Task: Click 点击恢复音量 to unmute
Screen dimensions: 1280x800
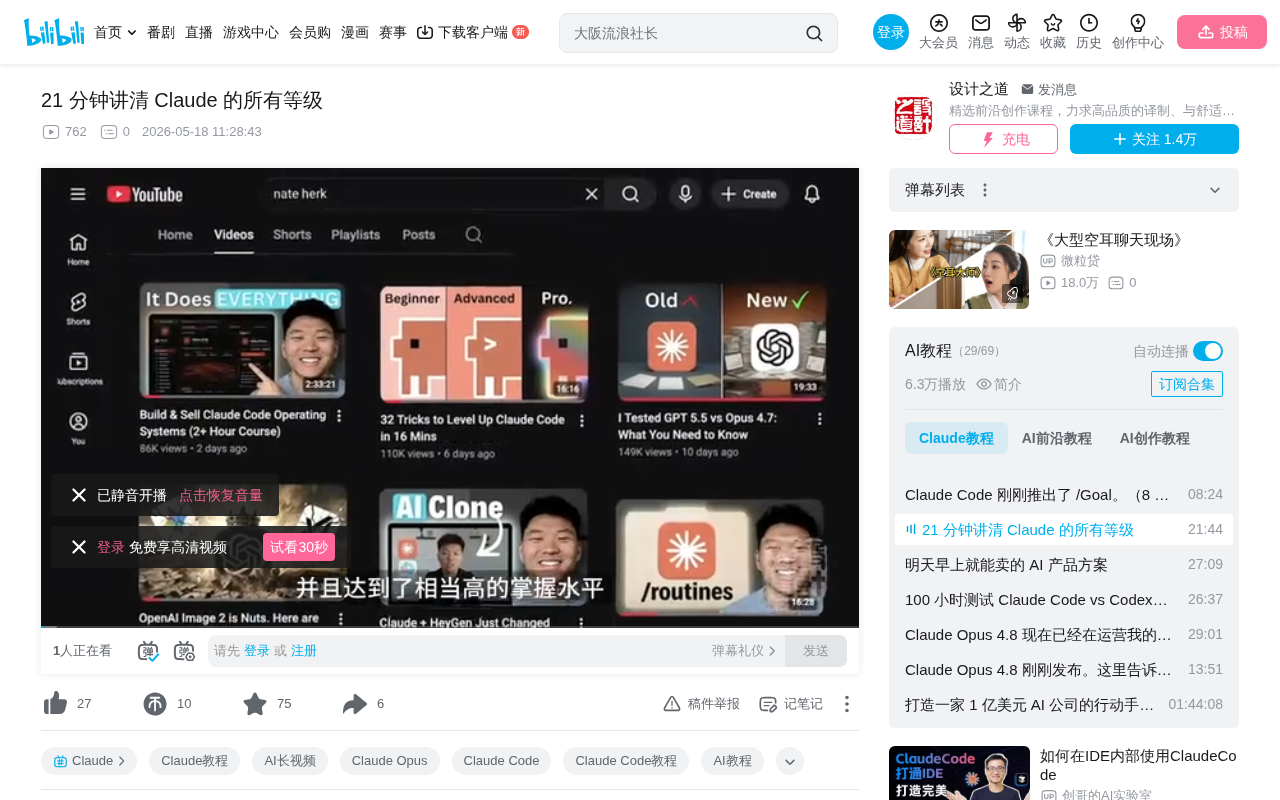Action: tap(221, 495)
